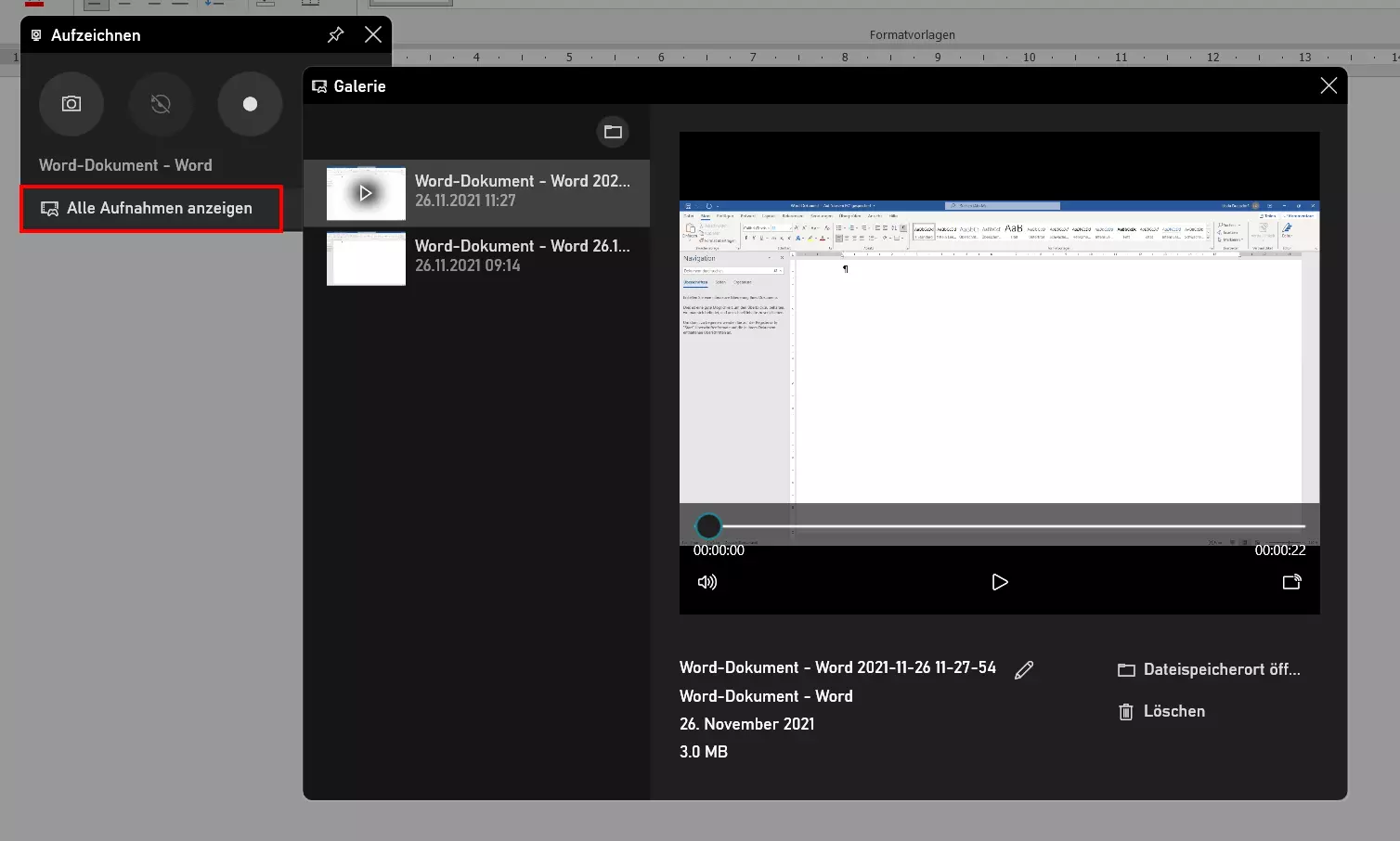The height and width of the screenshot is (841, 1400).
Task: Rename the recording with the pencil icon
Action: (1024, 669)
